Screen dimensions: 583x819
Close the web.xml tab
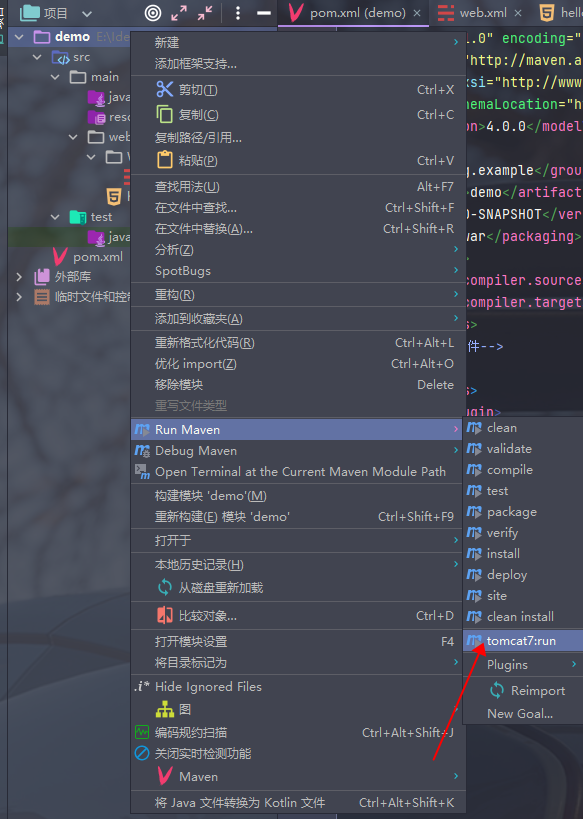[x=518, y=13]
